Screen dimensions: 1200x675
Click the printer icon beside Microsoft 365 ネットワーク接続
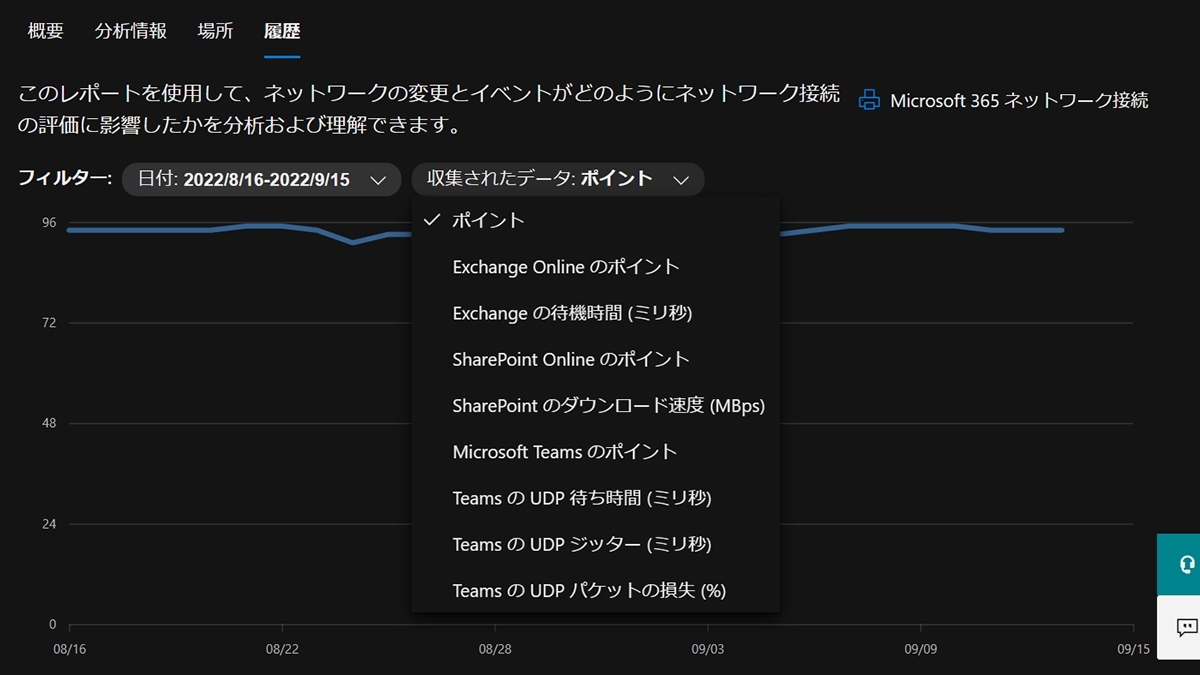870,100
